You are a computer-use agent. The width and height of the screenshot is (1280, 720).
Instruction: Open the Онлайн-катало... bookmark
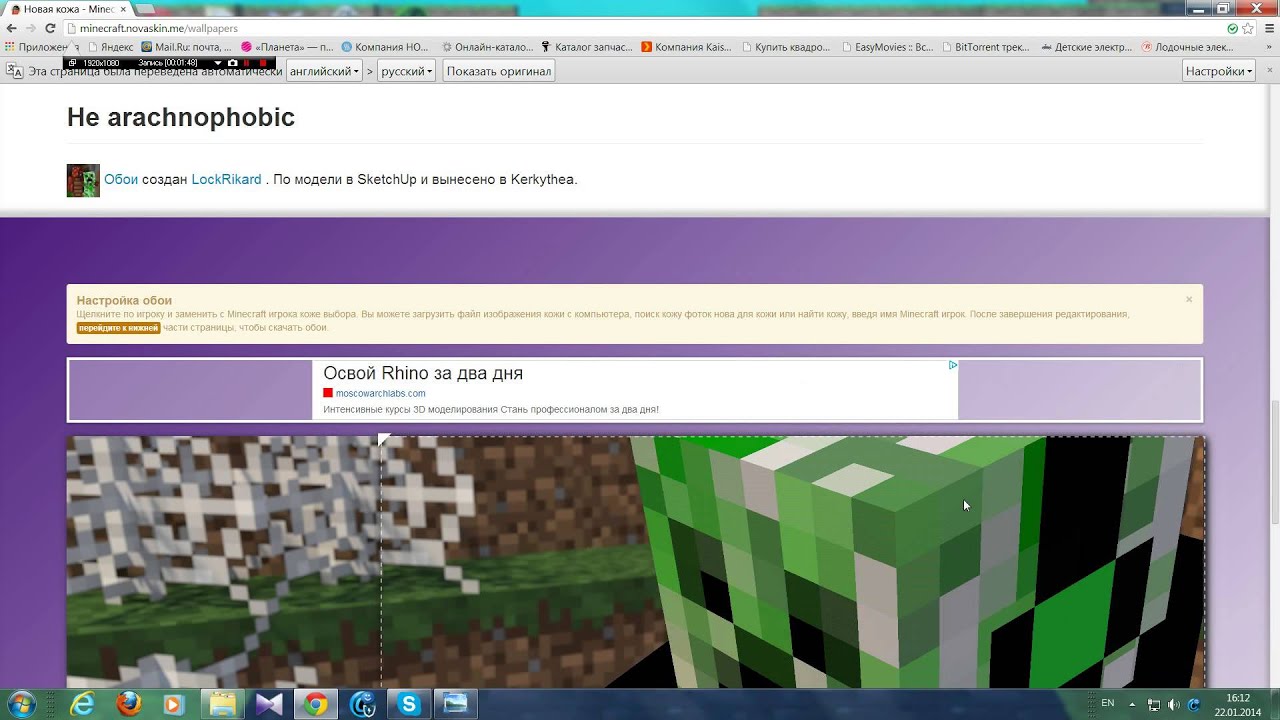(x=486, y=47)
